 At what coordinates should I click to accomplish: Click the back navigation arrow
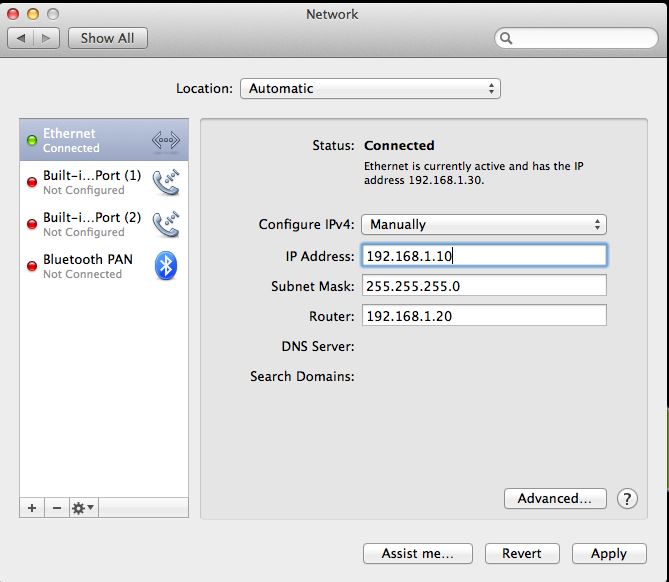pos(20,38)
